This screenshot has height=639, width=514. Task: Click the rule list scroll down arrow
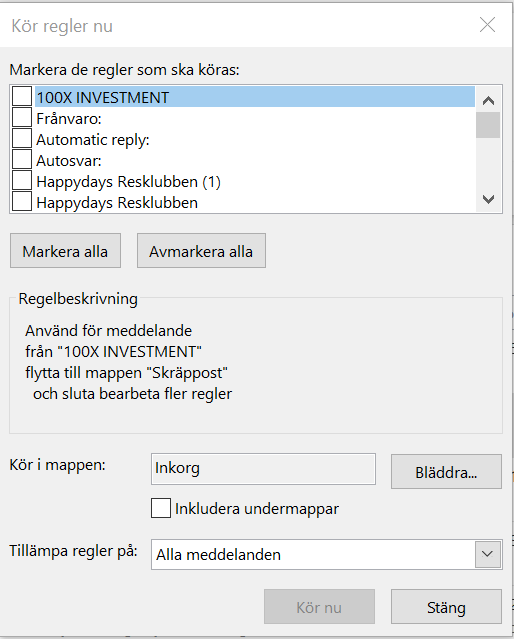click(x=488, y=199)
